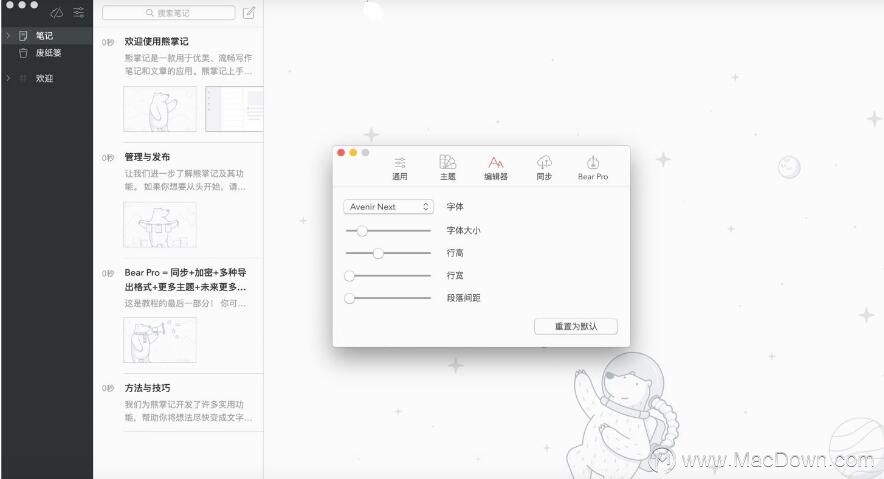Open the note 方法与技巧
This screenshot has height=479, width=884.
(179, 402)
